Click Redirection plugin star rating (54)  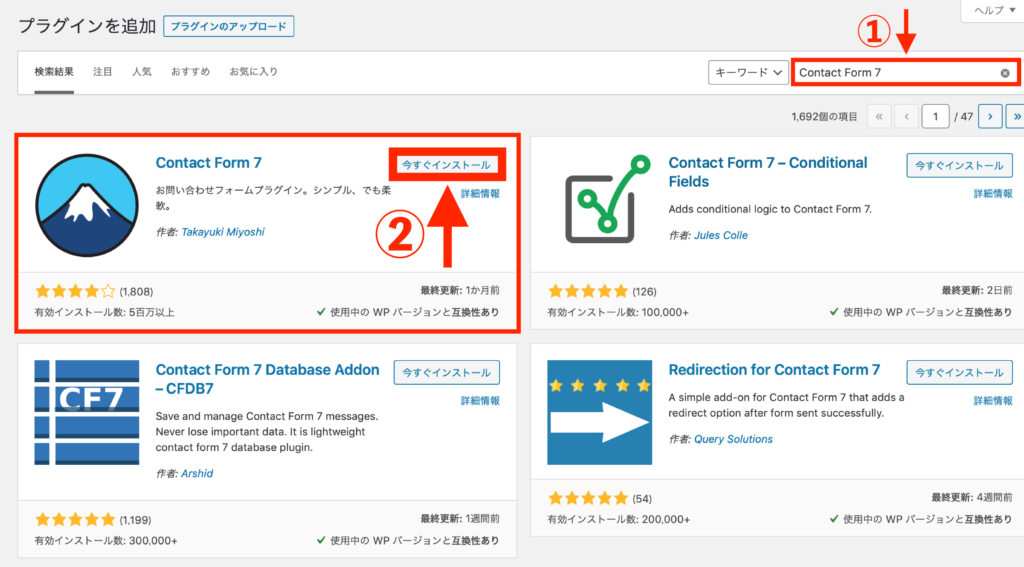588,498
